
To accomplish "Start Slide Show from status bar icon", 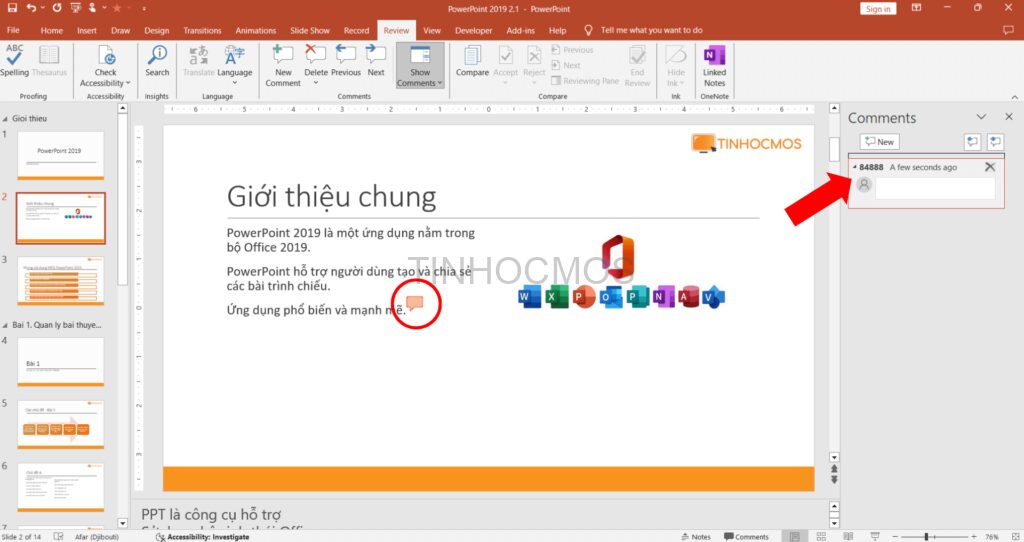I will coord(874,536).
